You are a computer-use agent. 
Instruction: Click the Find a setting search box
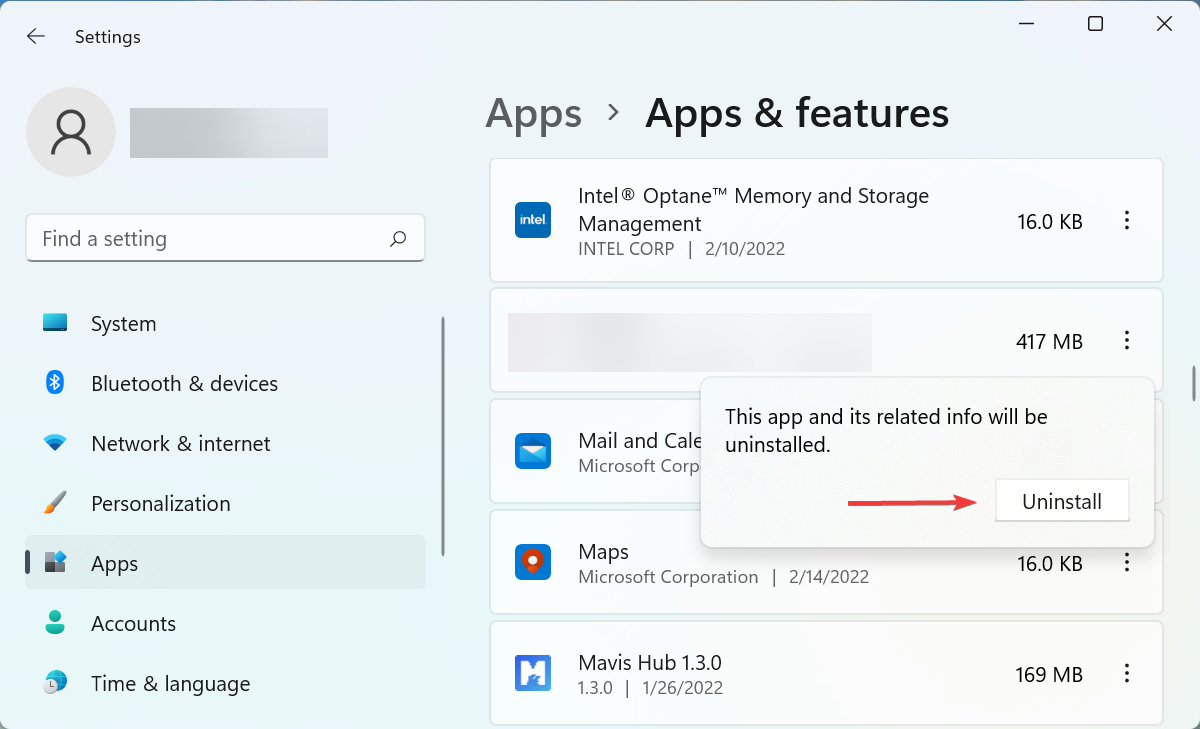coord(225,238)
